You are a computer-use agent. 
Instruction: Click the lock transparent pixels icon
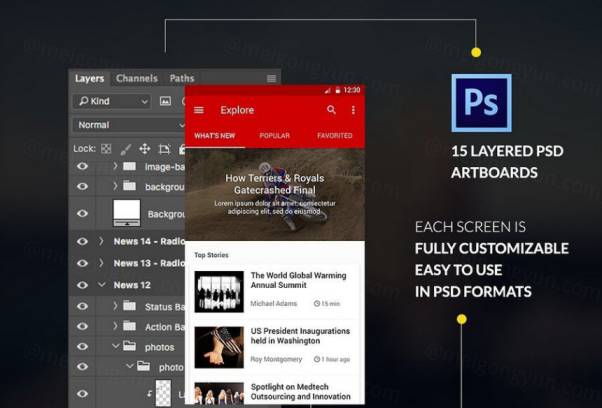tap(106, 149)
